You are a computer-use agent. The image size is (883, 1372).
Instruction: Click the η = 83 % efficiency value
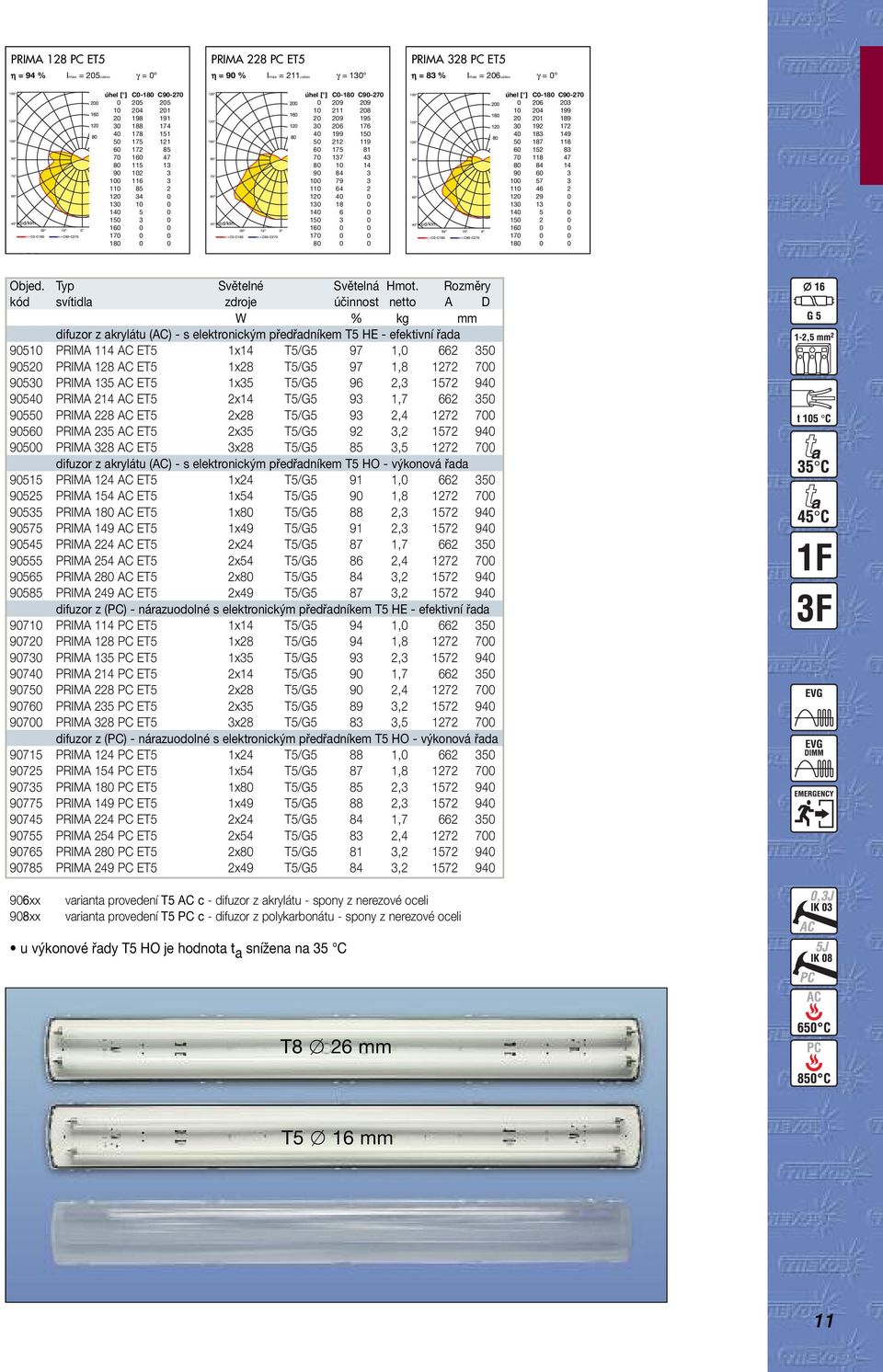click(x=429, y=75)
